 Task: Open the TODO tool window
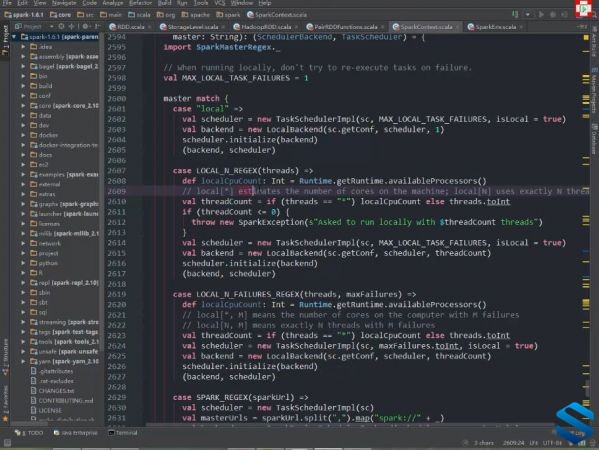pos(29,432)
